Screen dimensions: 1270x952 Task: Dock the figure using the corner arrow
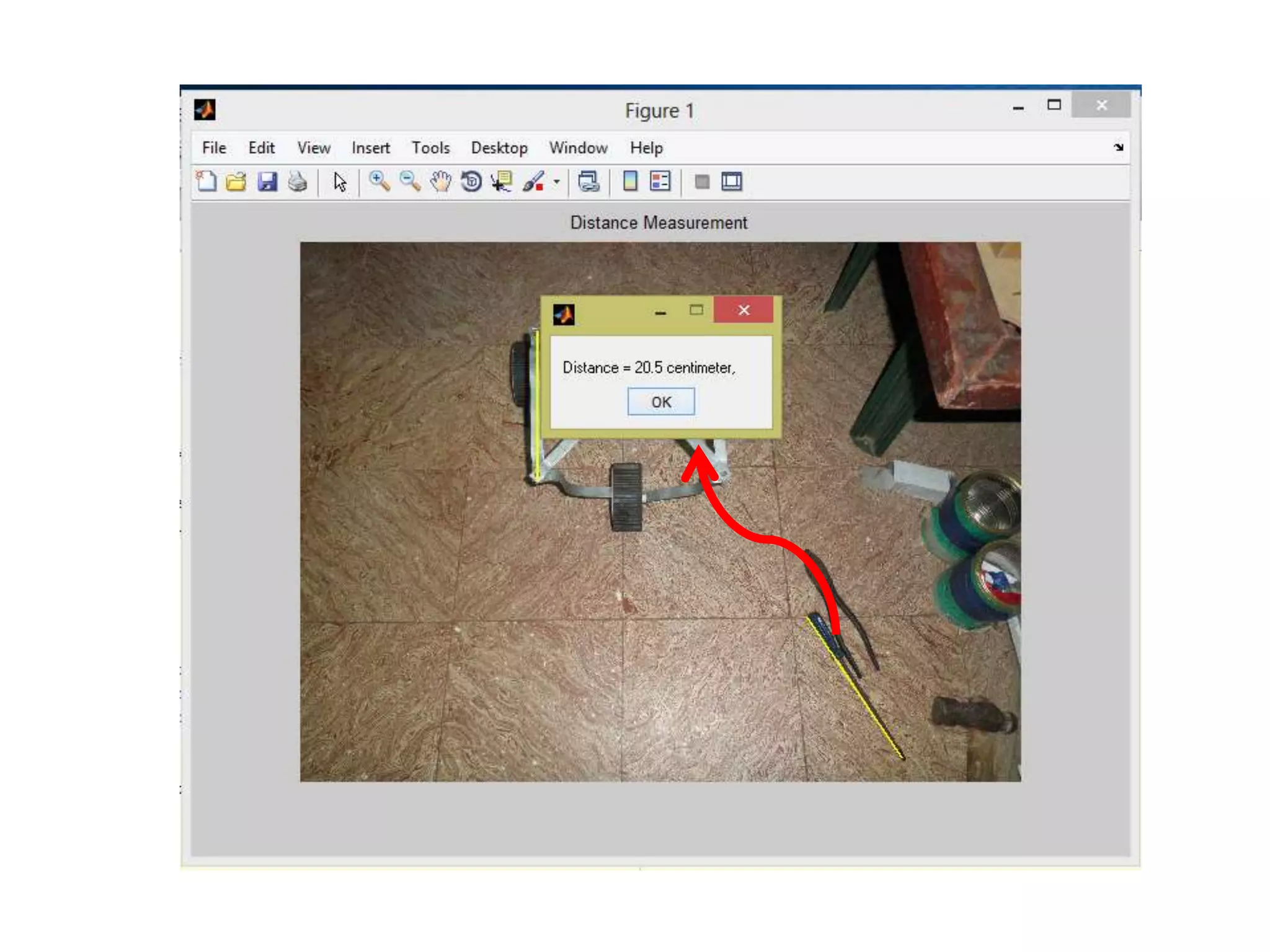click(1118, 148)
